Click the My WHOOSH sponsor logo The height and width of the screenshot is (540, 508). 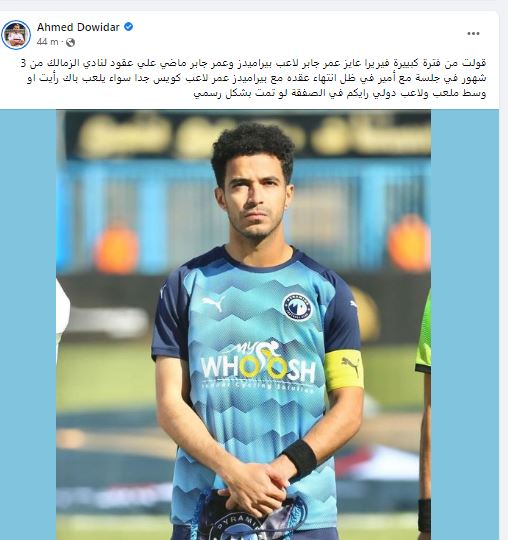click(x=258, y=366)
